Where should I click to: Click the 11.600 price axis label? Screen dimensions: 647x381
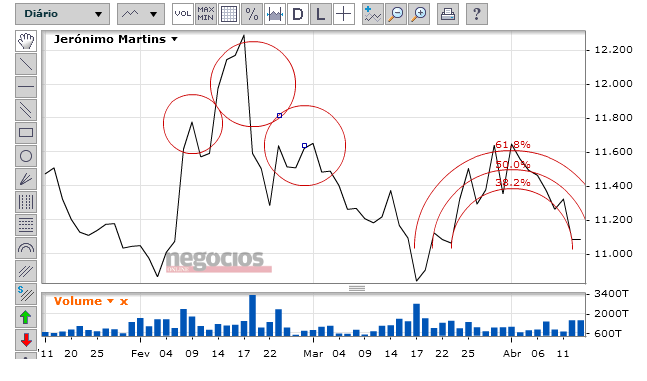pos(613,152)
